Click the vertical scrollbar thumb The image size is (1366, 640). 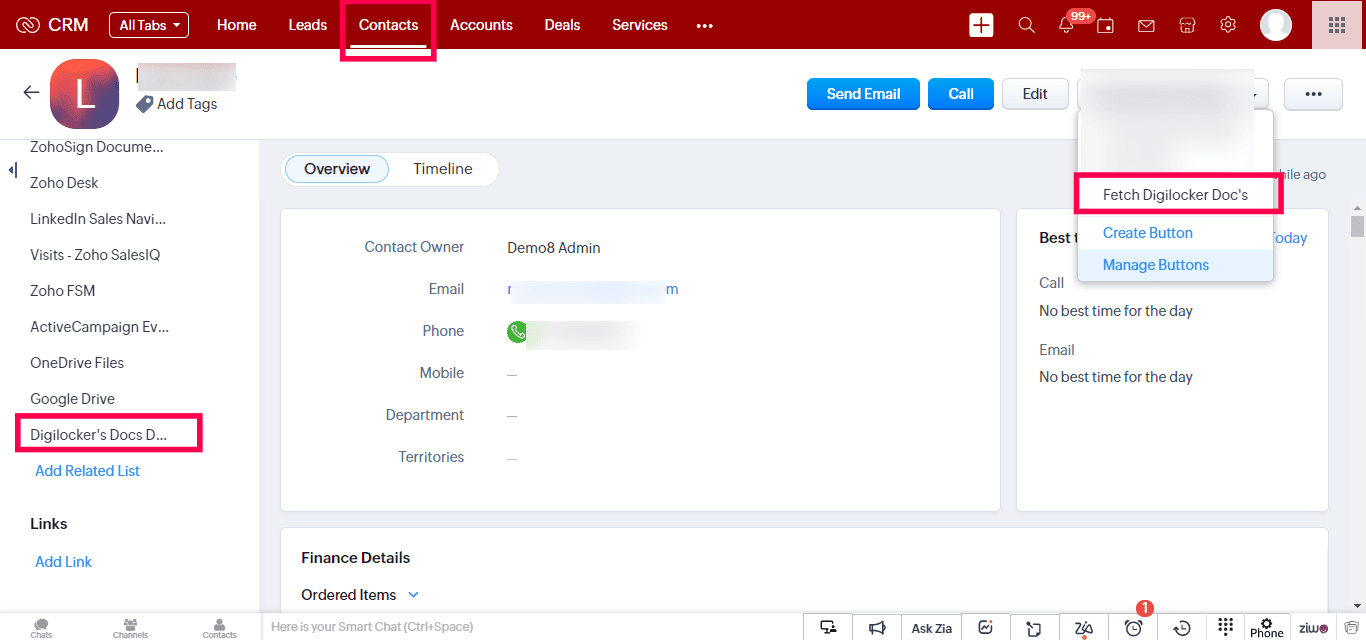(1357, 226)
